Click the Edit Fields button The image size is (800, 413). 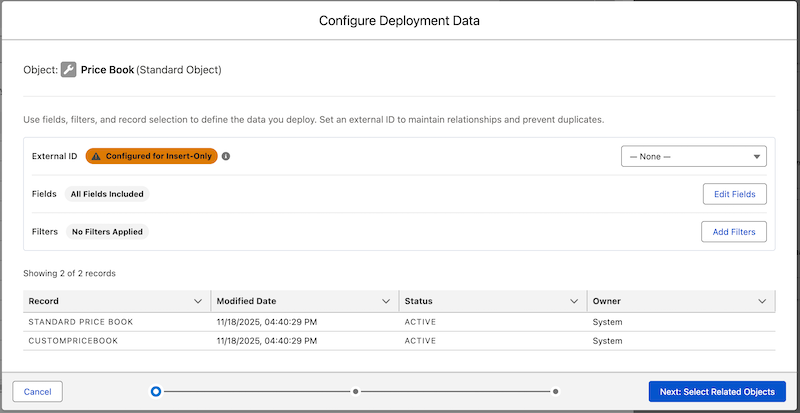click(x=734, y=194)
